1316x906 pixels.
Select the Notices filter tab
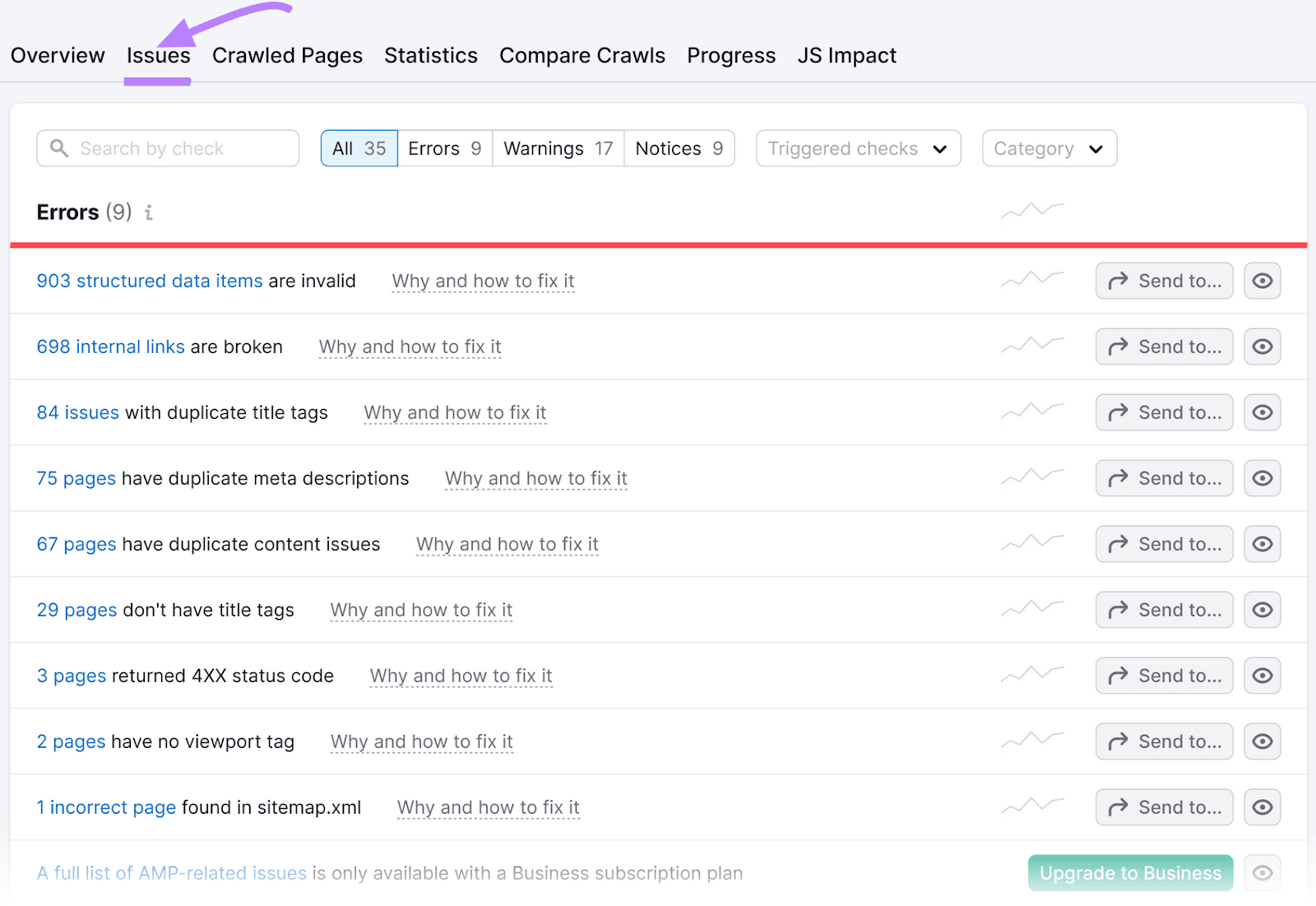pyautogui.click(x=679, y=148)
